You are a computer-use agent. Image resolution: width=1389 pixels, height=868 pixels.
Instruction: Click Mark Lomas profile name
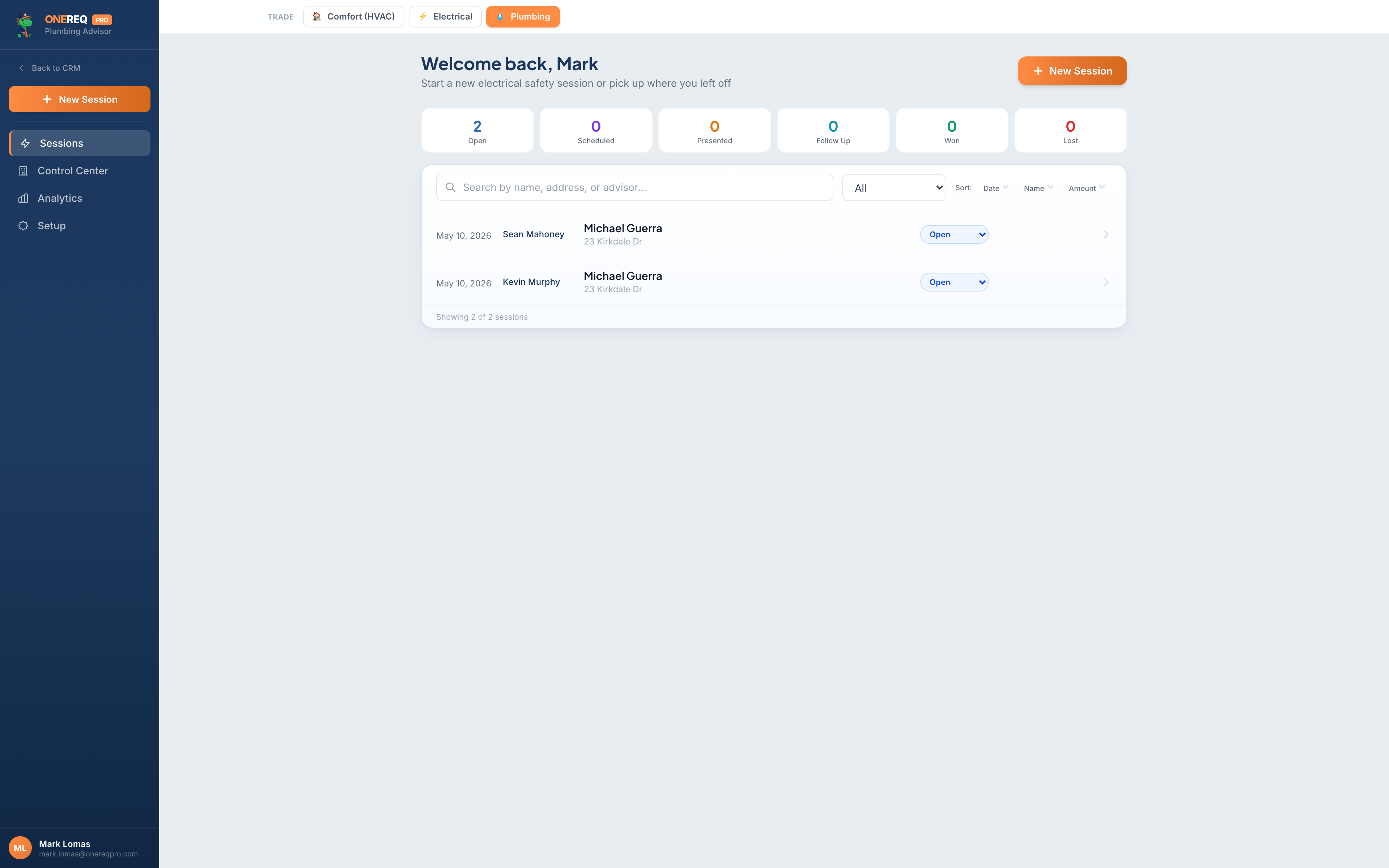64,843
